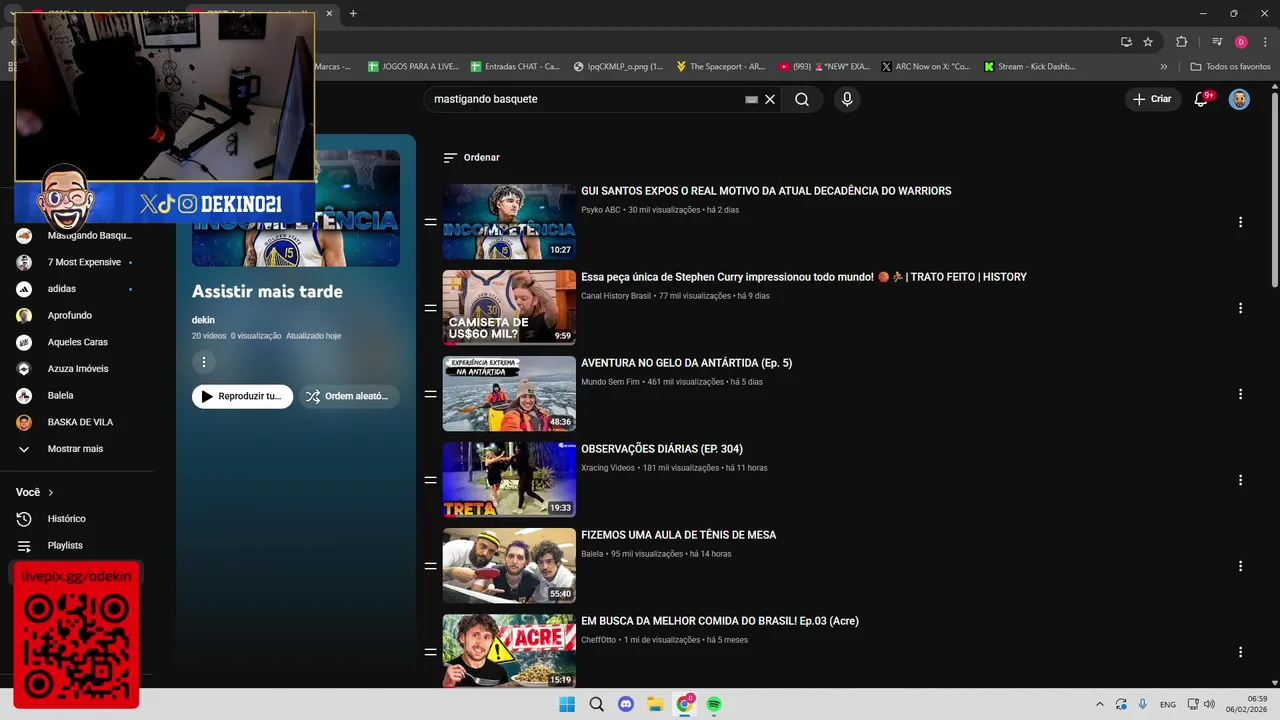Image resolution: width=1280 pixels, height=720 pixels.
Task: Open the BASKA DE VILA subscription
Action: [80, 422]
